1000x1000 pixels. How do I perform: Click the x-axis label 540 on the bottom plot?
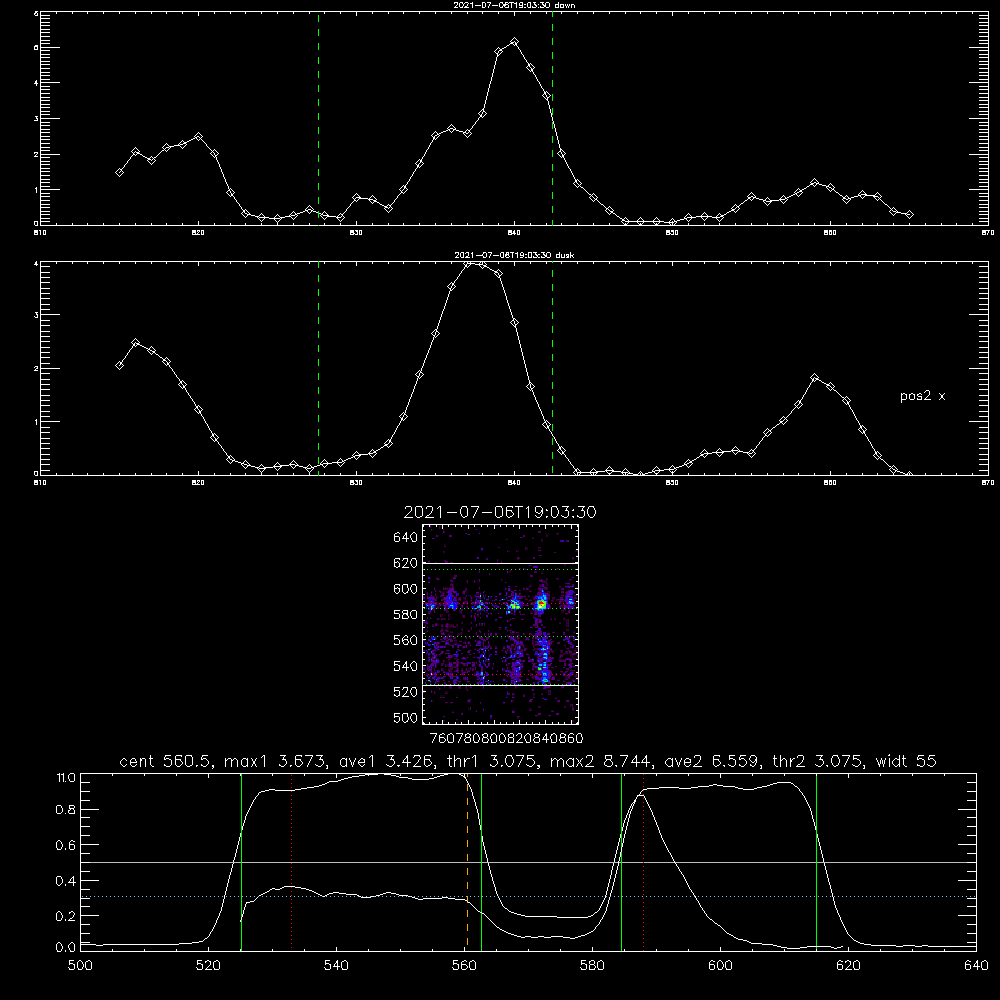coord(336,966)
